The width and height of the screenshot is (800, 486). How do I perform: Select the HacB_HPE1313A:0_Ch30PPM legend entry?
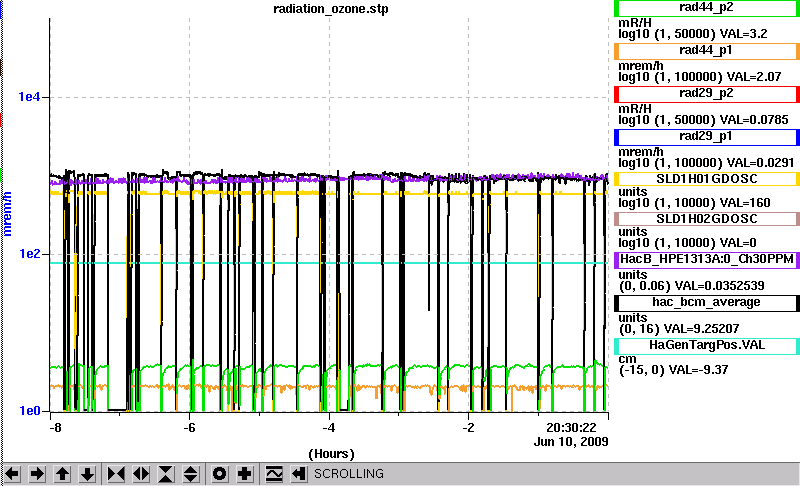[x=707, y=259]
